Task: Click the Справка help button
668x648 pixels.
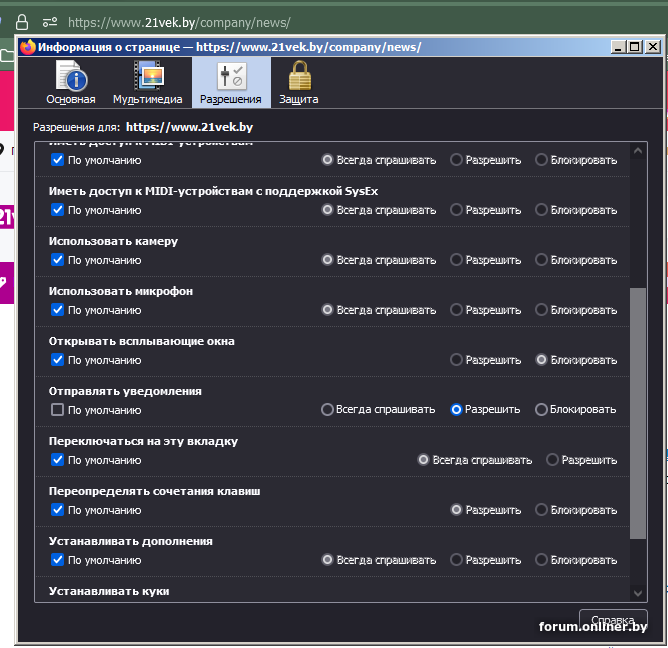Action: point(613,620)
